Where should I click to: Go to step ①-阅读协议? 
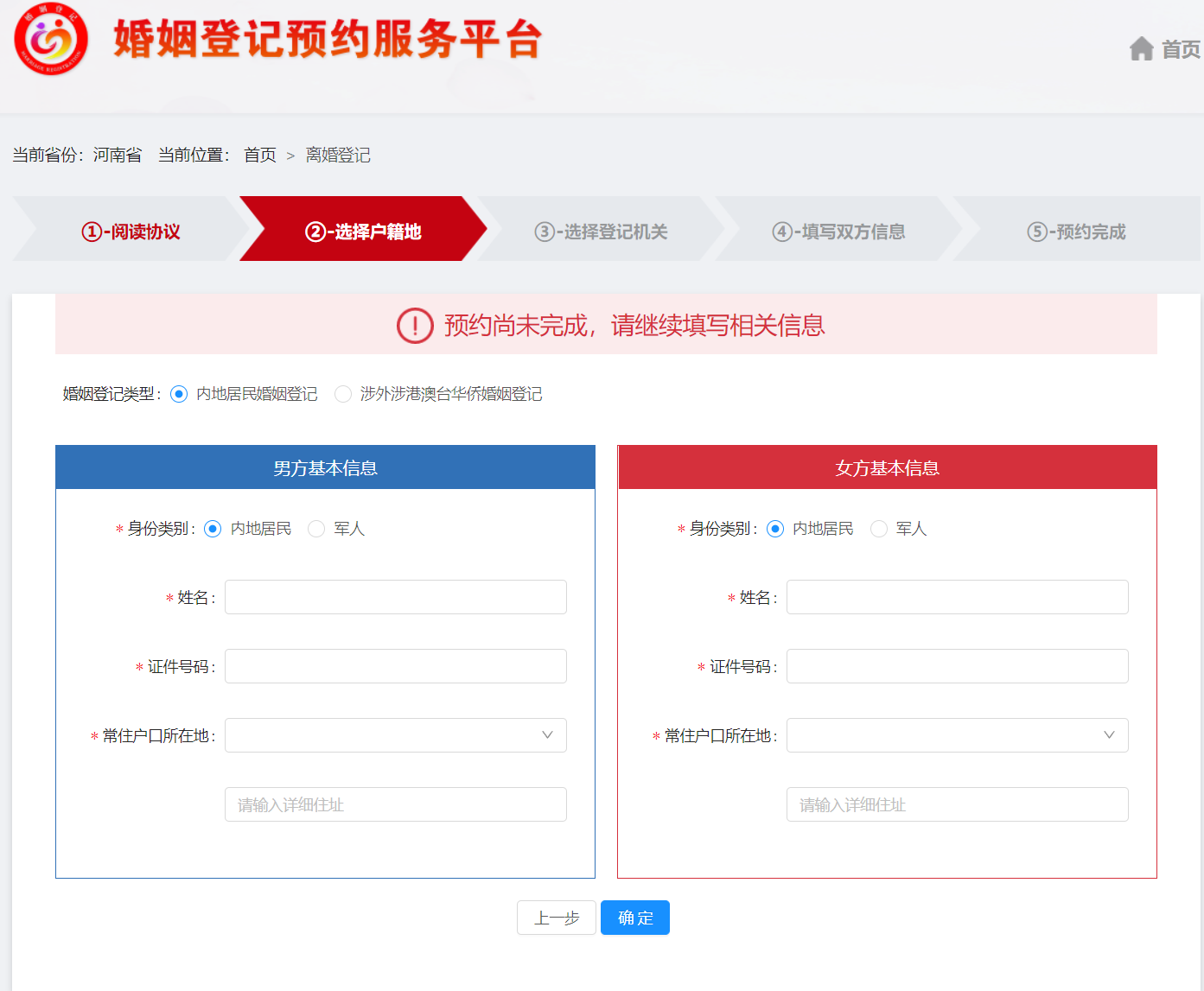[x=131, y=232]
